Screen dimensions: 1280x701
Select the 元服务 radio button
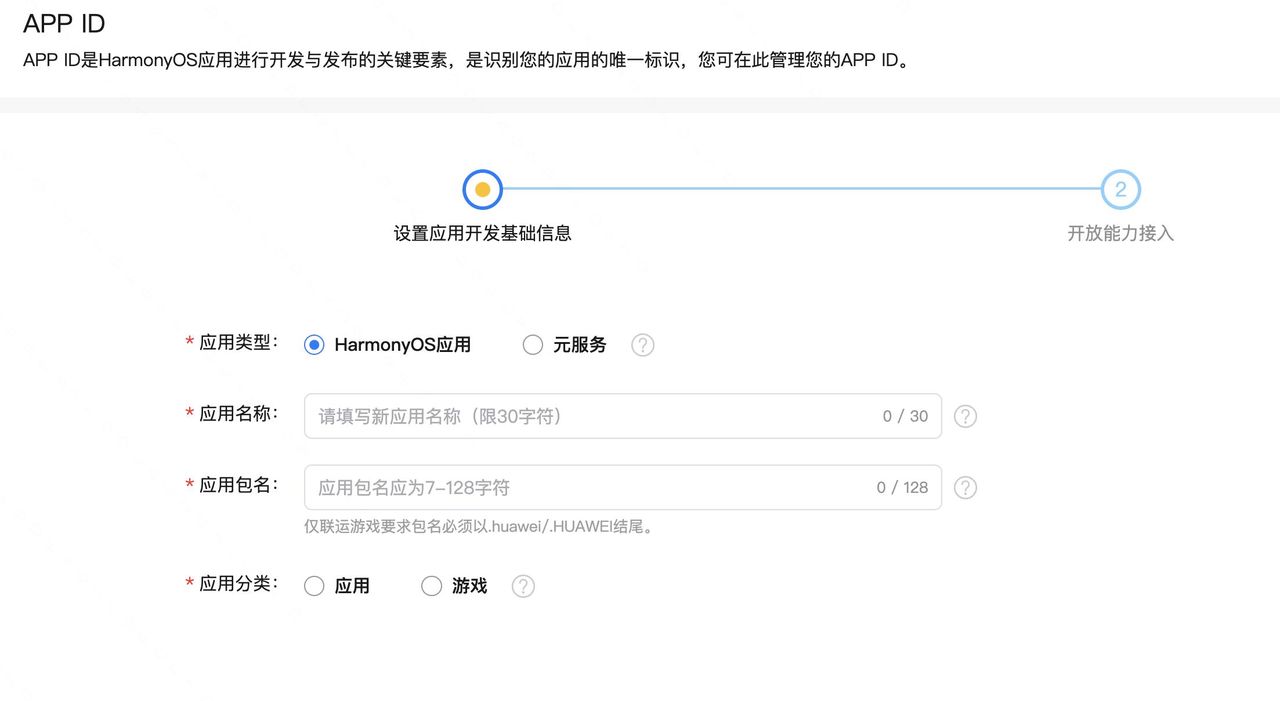pos(533,345)
